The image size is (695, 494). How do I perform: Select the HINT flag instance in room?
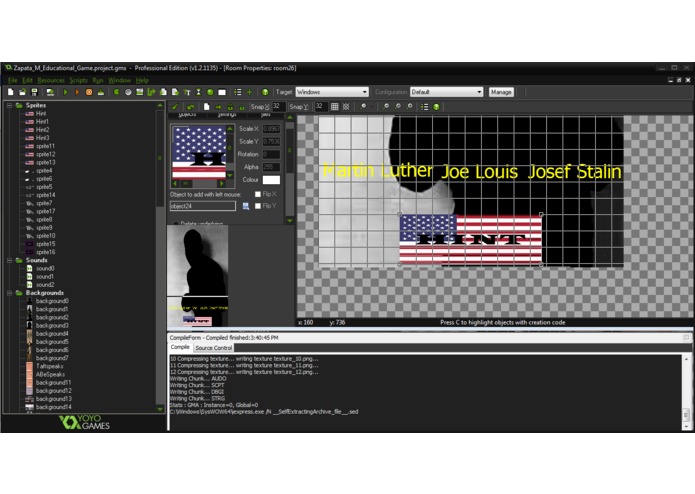click(470, 240)
